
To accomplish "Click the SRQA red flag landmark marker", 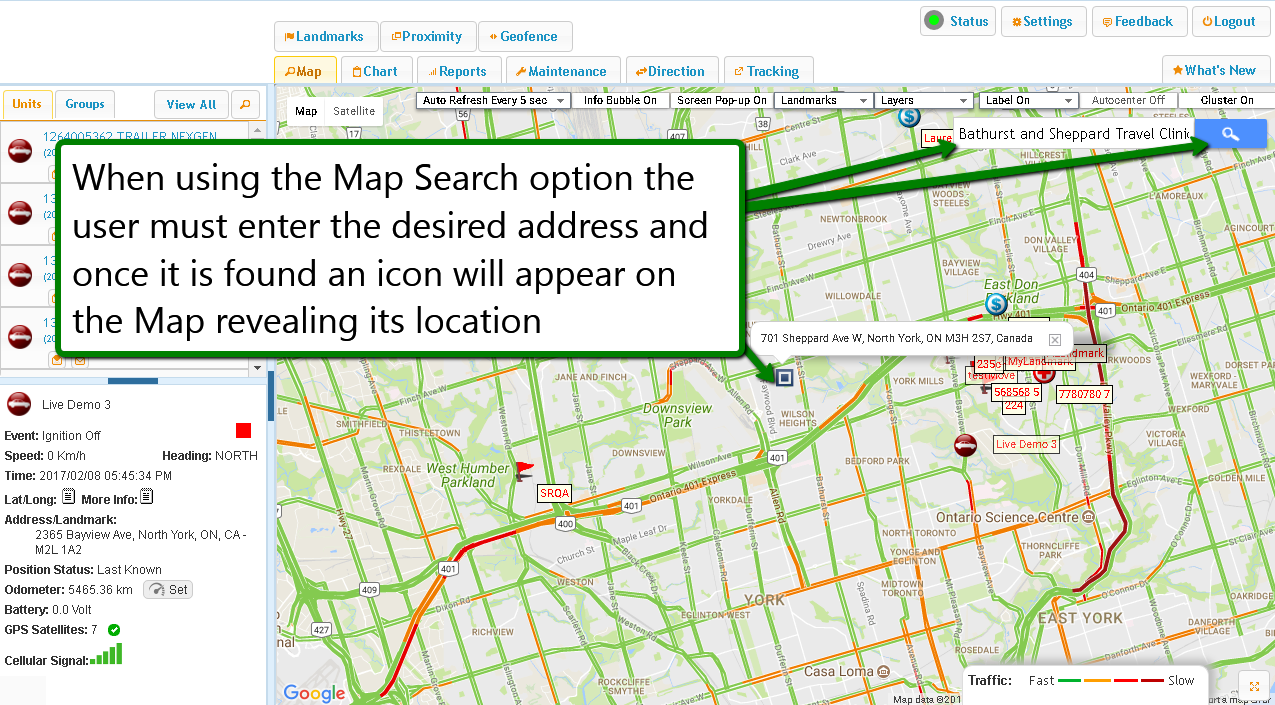I will point(525,470).
